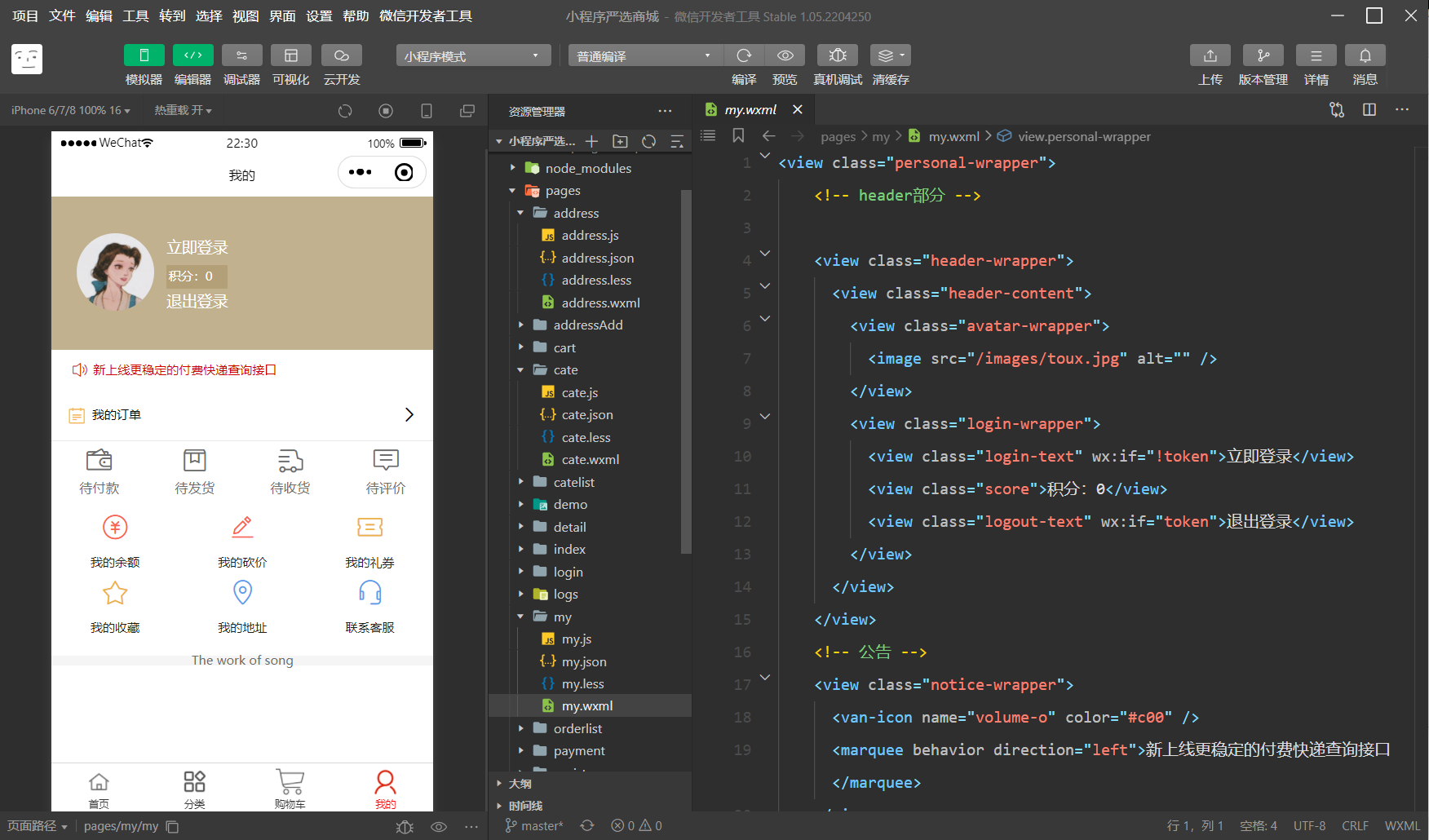Collapse all folders in explorer

point(677,141)
